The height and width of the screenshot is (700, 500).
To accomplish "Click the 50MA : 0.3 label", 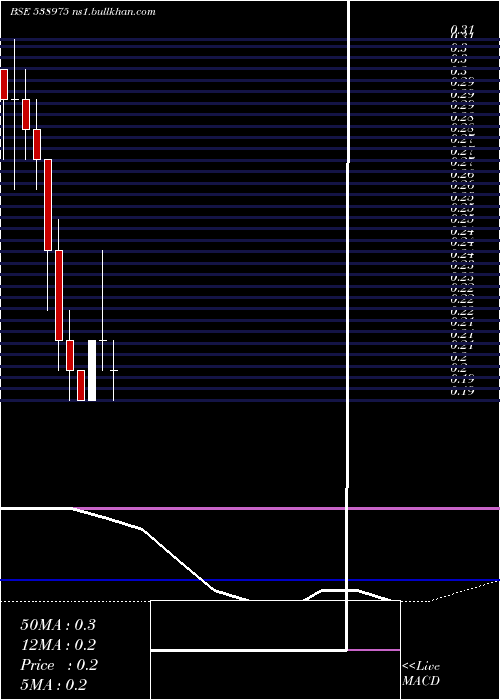I will tap(58, 625).
